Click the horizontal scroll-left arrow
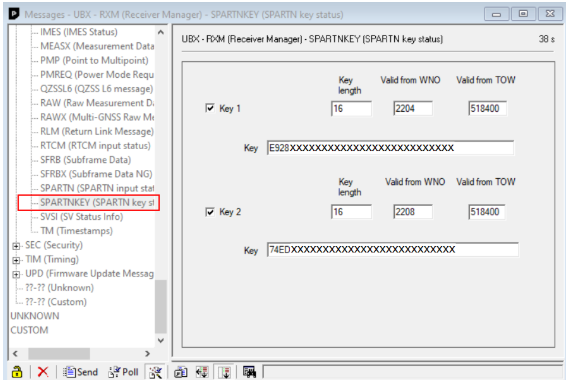The height and width of the screenshot is (385, 567). click(x=15, y=353)
